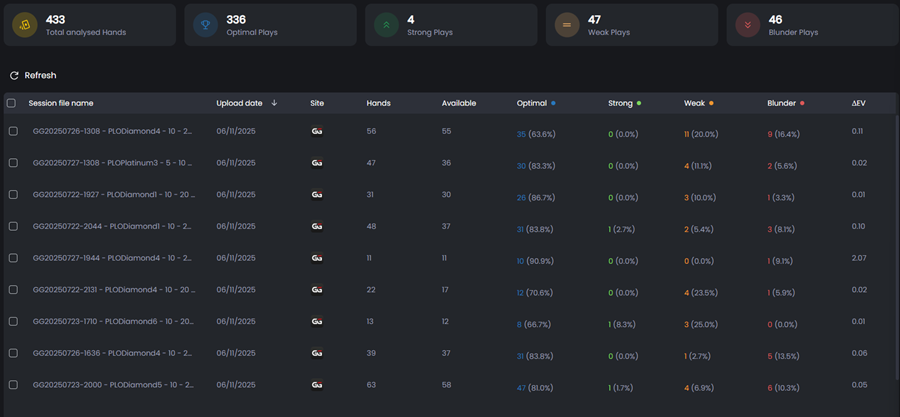
Task: Click the GG site icon for GG20250722-1927 row
Action: point(317,194)
